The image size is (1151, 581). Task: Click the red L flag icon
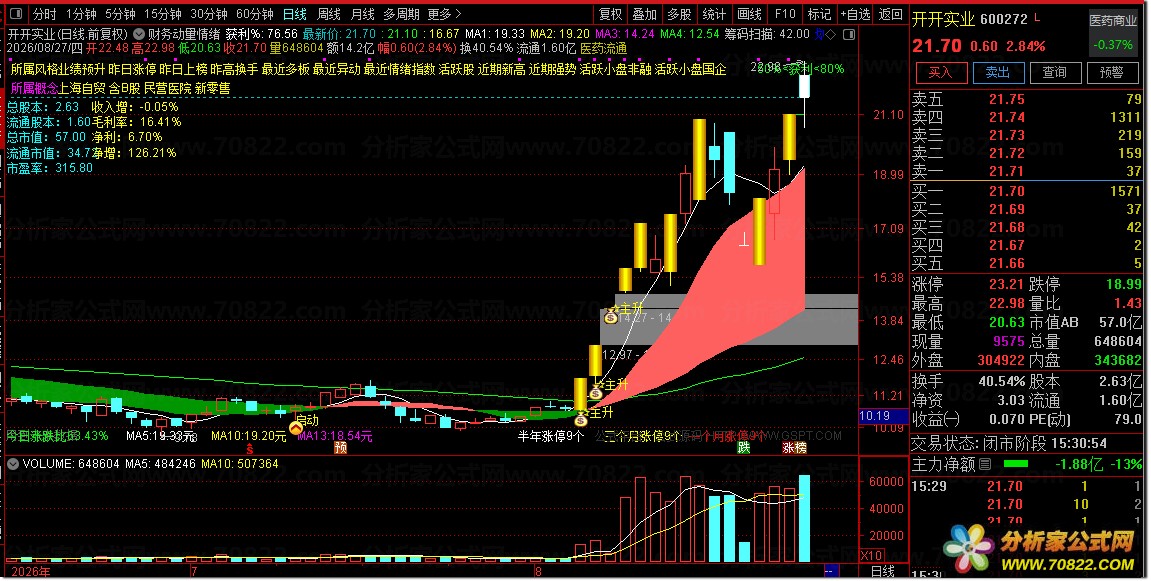[1037, 17]
